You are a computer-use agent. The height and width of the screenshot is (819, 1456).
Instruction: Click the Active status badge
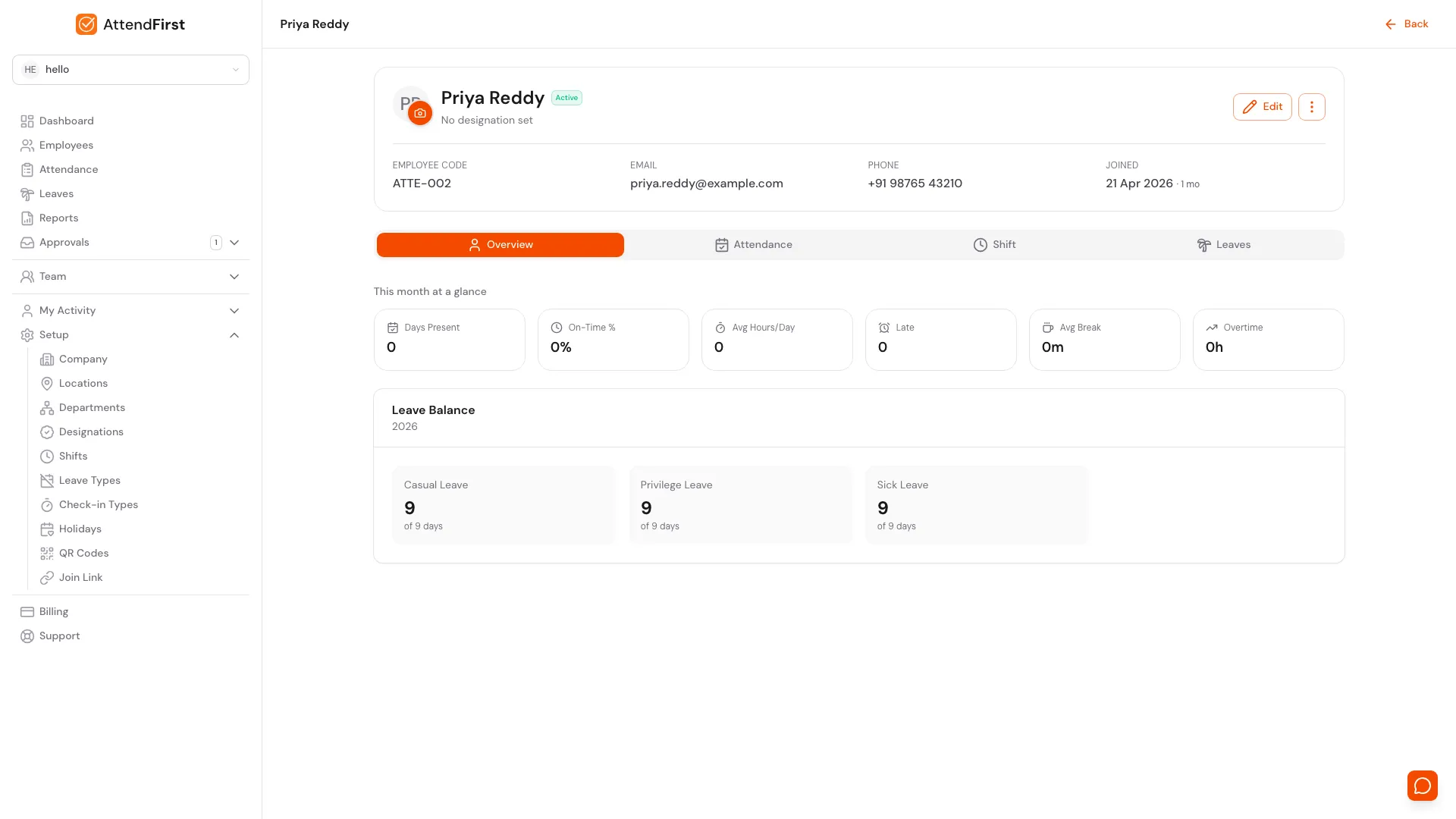(566, 98)
